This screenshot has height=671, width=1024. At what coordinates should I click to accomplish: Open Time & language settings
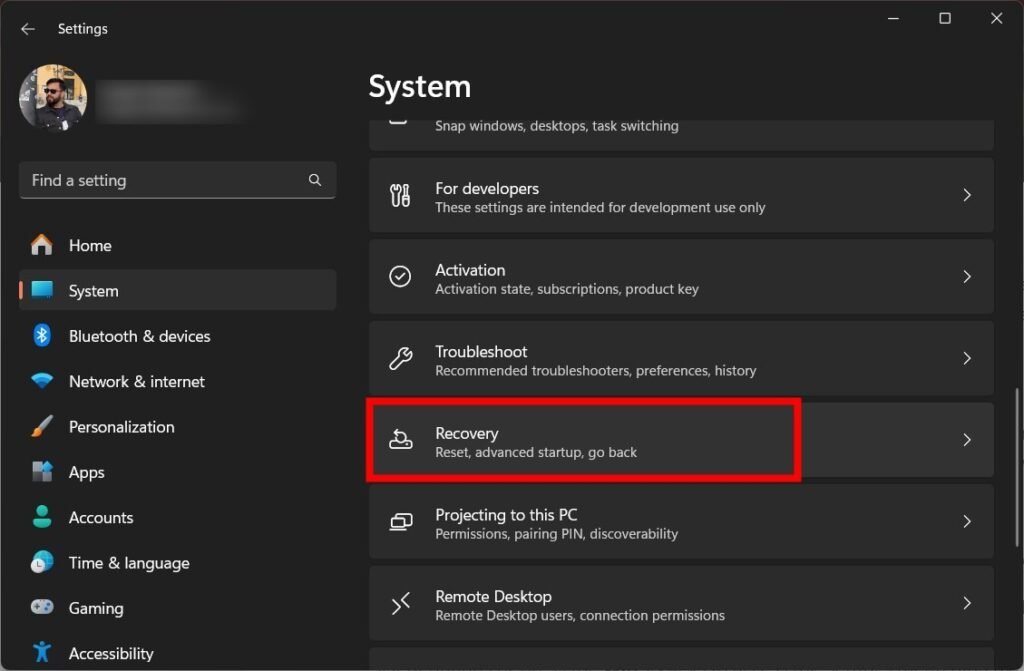click(178, 563)
